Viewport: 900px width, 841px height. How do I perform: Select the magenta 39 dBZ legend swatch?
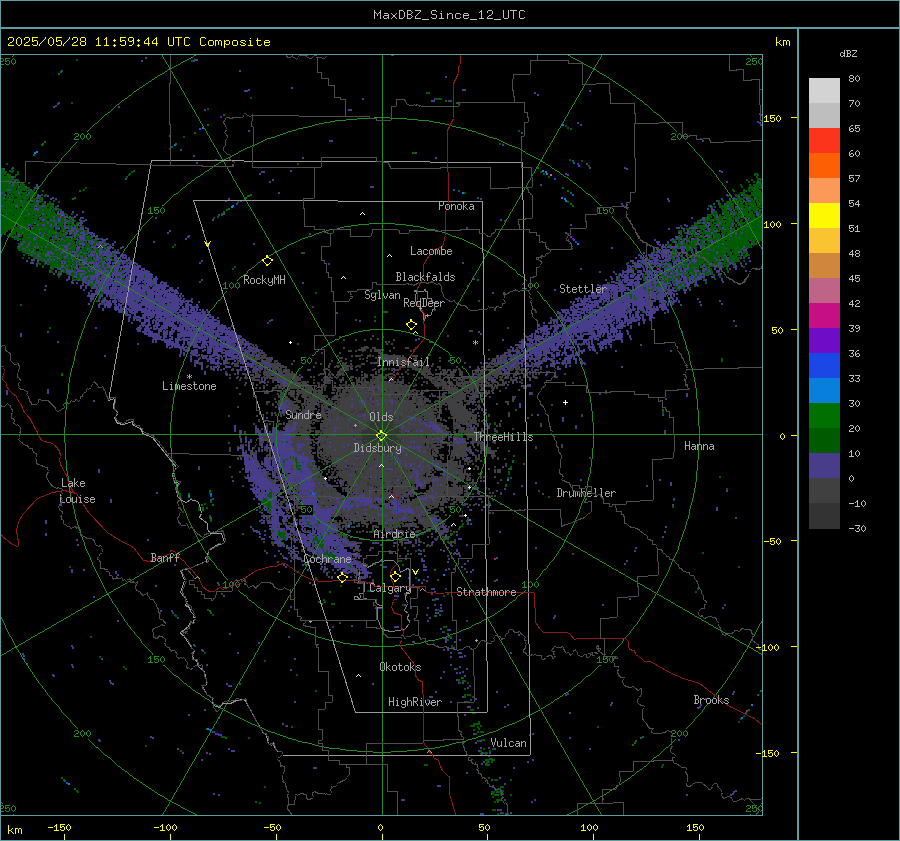[x=824, y=316]
